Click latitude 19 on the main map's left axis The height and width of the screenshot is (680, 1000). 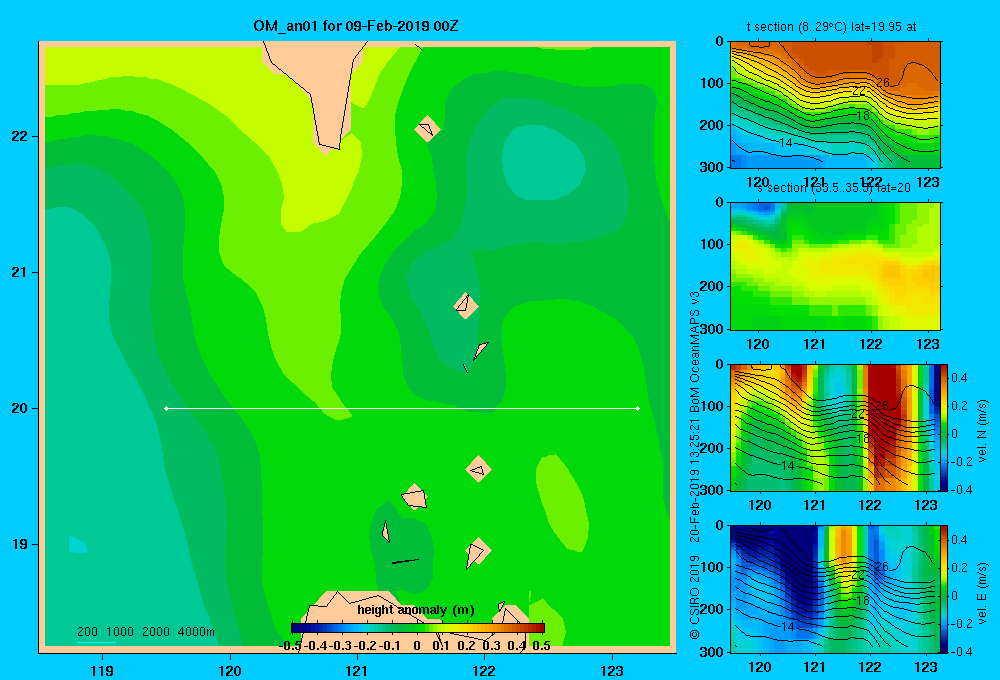20,544
